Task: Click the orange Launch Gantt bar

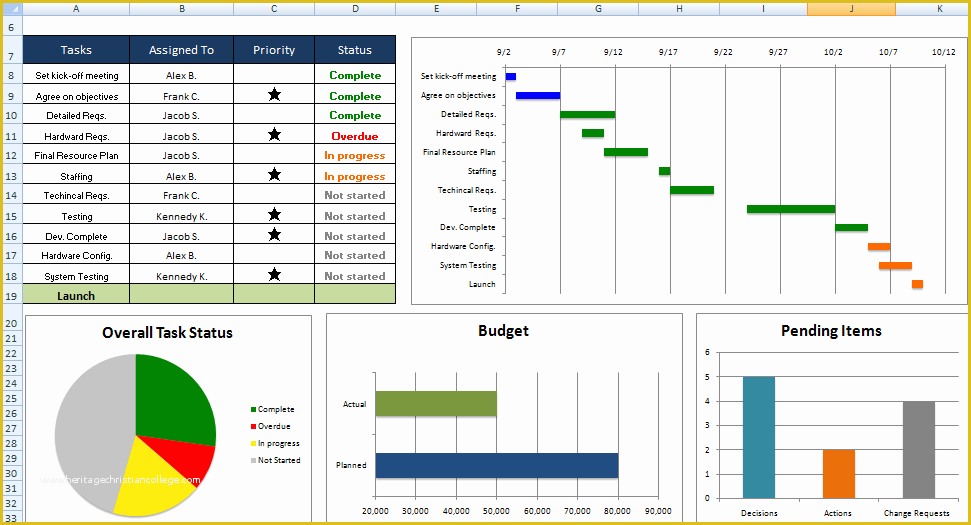Action: tap(917, 284)
